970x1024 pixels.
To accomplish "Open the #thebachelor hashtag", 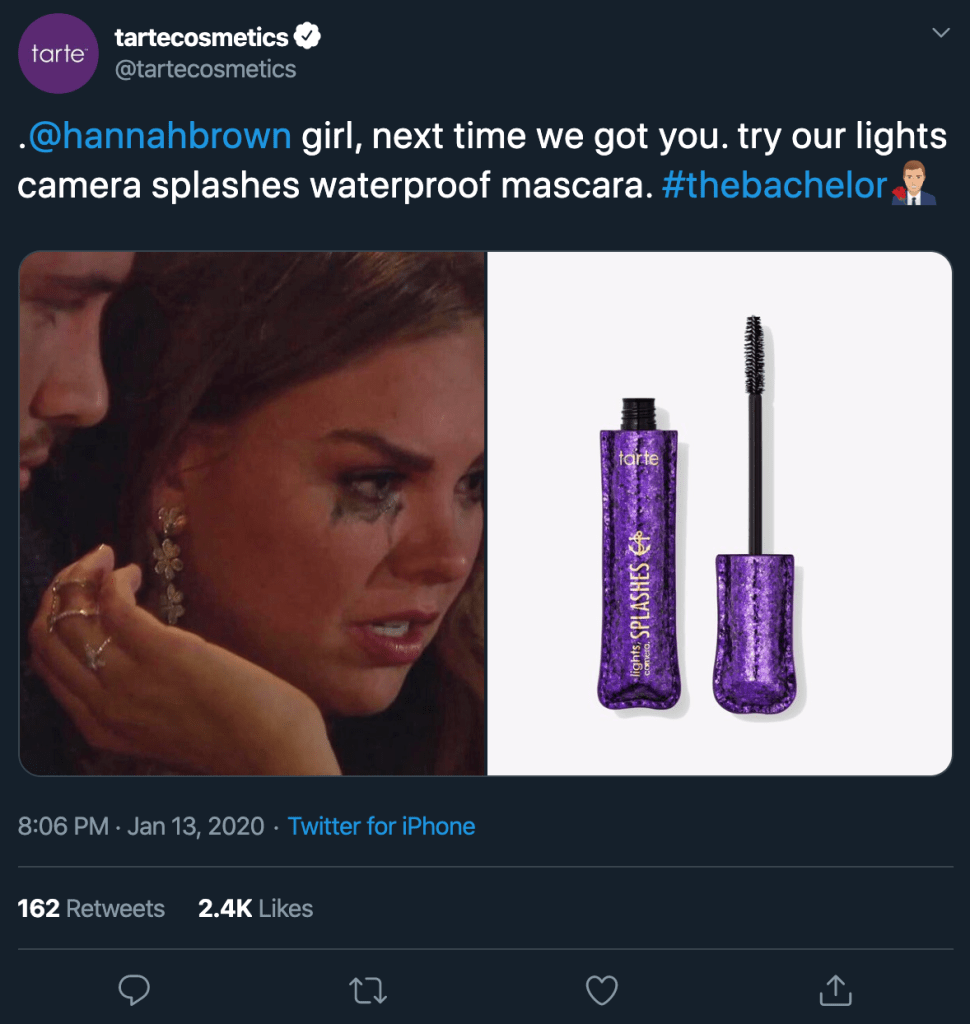I will 774,186.
